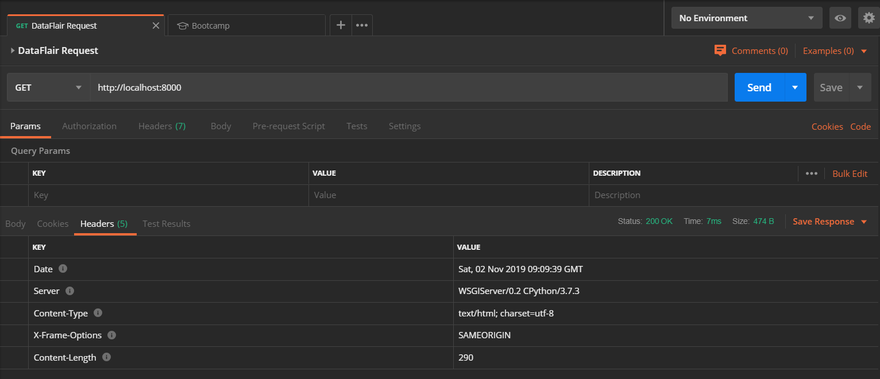880x379 pixels.
Task: Click the text/html; charset=utf-8 value
Action: point(506,313)
